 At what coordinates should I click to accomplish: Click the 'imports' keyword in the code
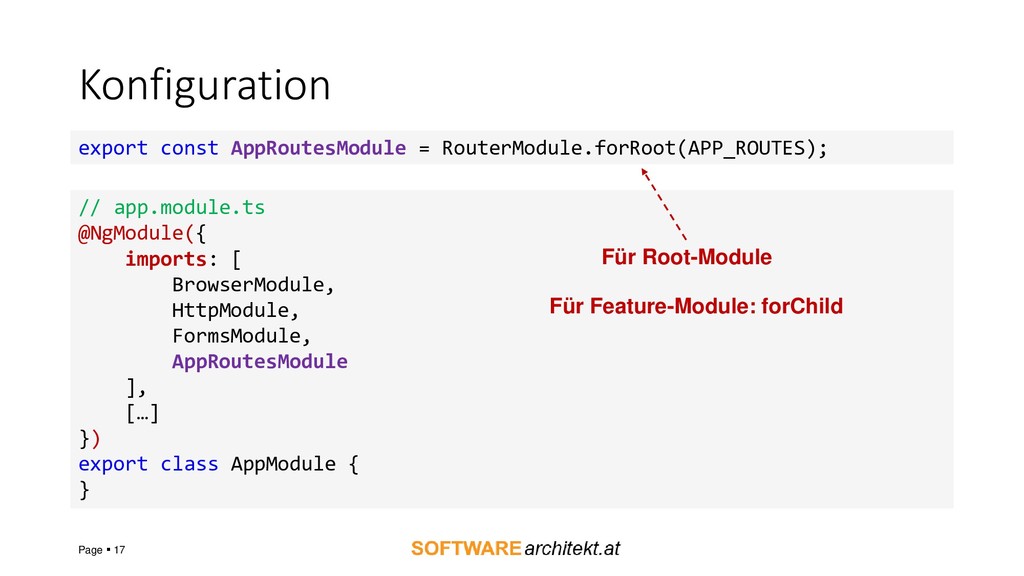(x=166, y=259)
